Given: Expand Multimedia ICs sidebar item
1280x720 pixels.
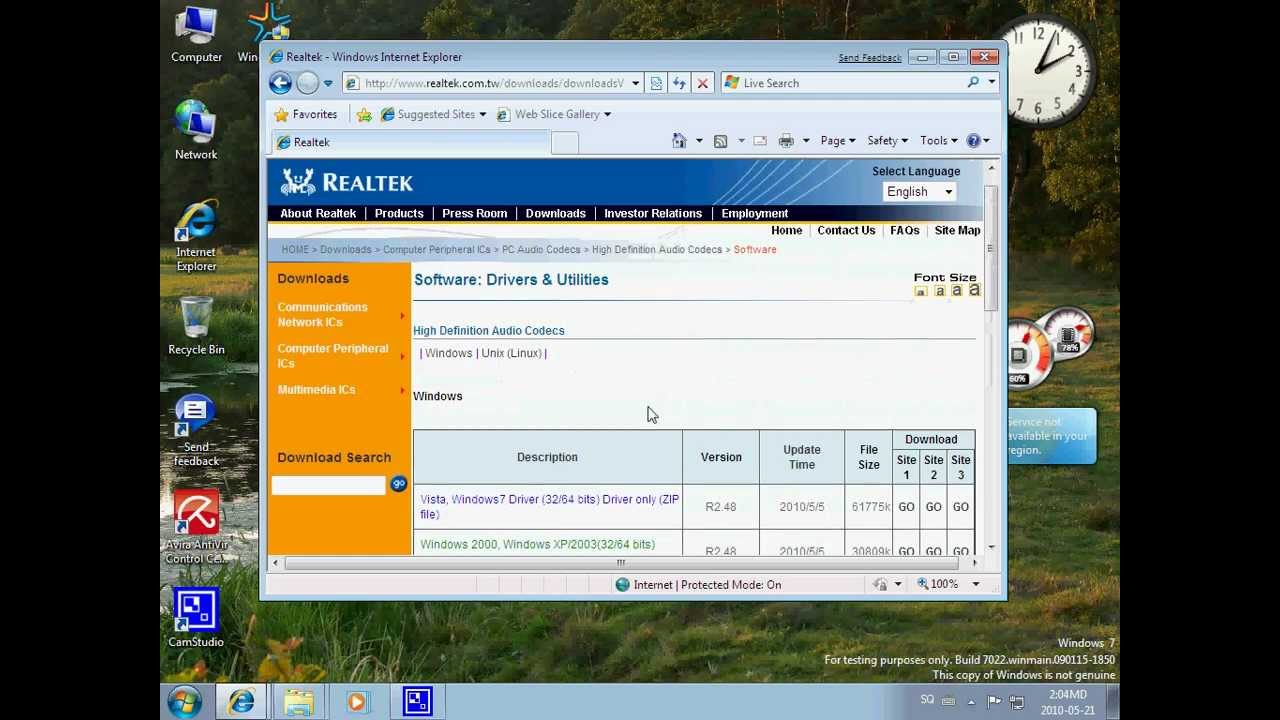Looking at the screenshot, I should pyautogui.click(x=340, y=390).
